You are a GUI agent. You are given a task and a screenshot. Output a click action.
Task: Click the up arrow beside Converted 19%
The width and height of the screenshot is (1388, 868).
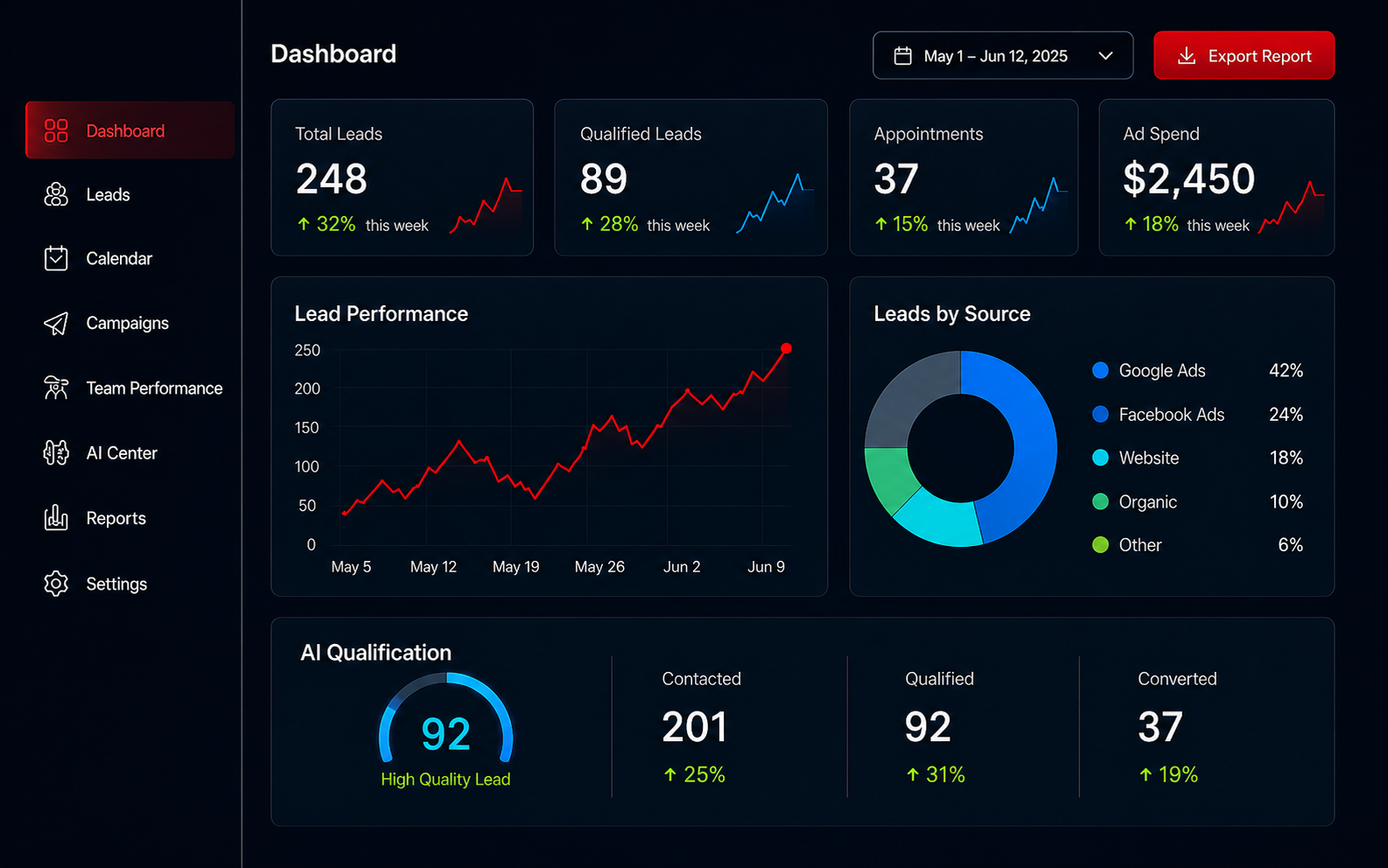pos(1146,774)
